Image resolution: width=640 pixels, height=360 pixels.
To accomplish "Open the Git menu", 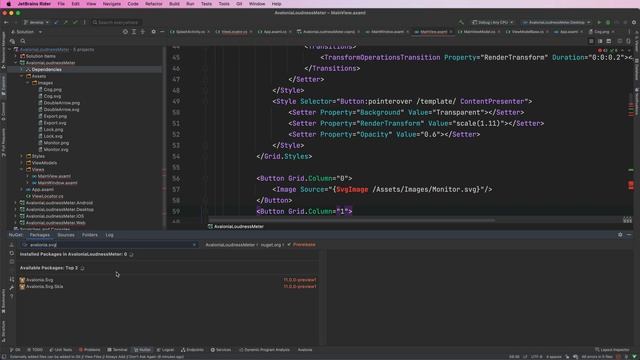I will click(239, 4).
